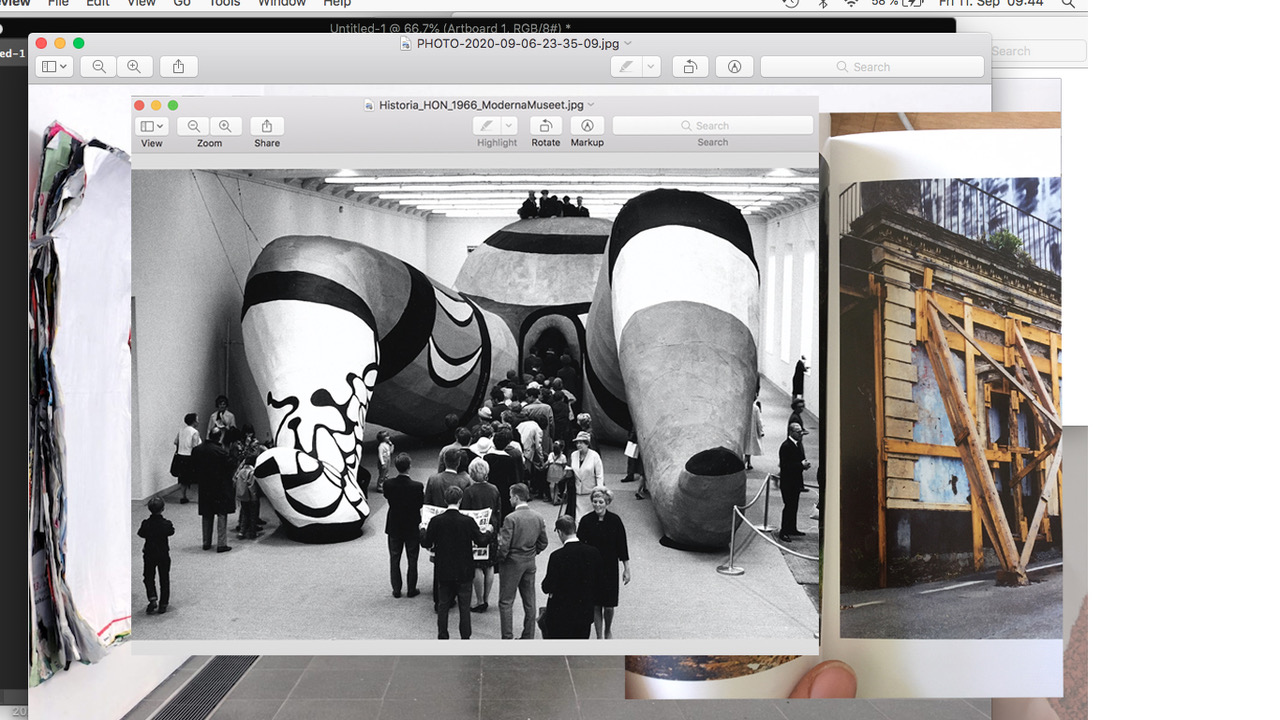Zoom out in the Historia_HON_1966 window

(193, 126)
